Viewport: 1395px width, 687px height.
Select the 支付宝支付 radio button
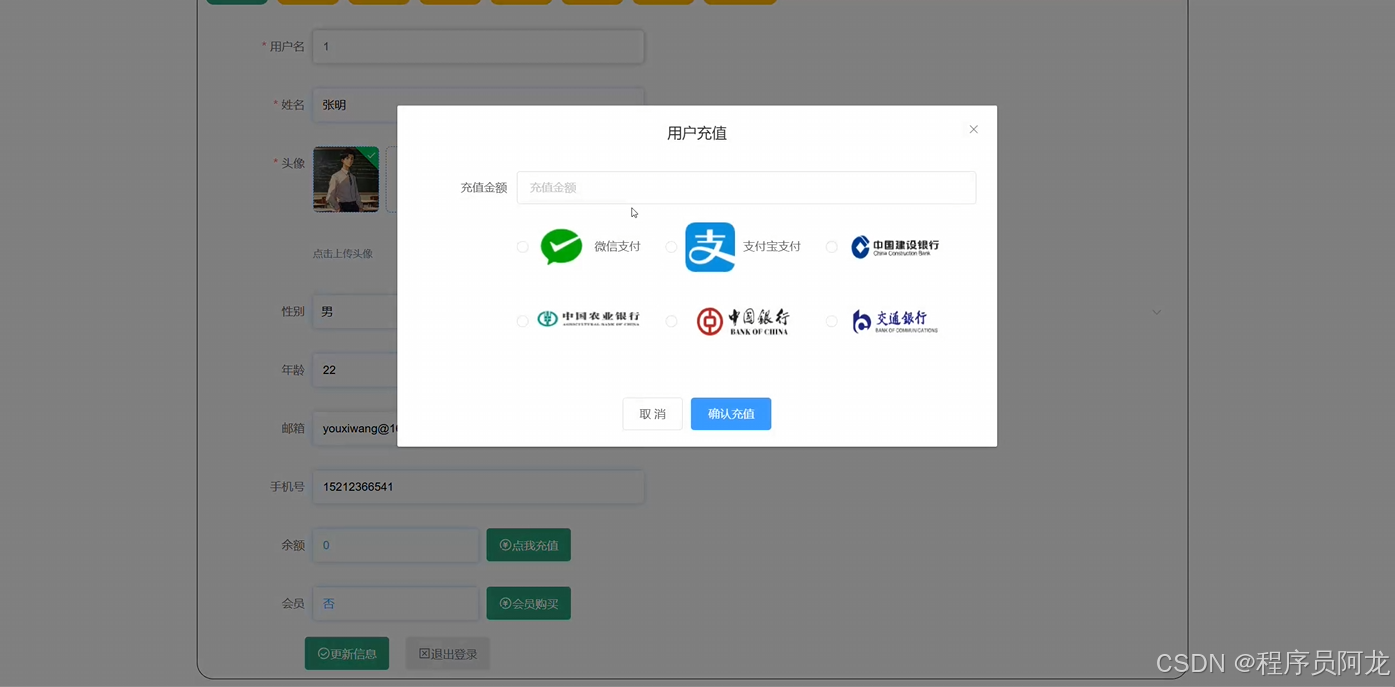pyautogui.click(x=671, y=247)
